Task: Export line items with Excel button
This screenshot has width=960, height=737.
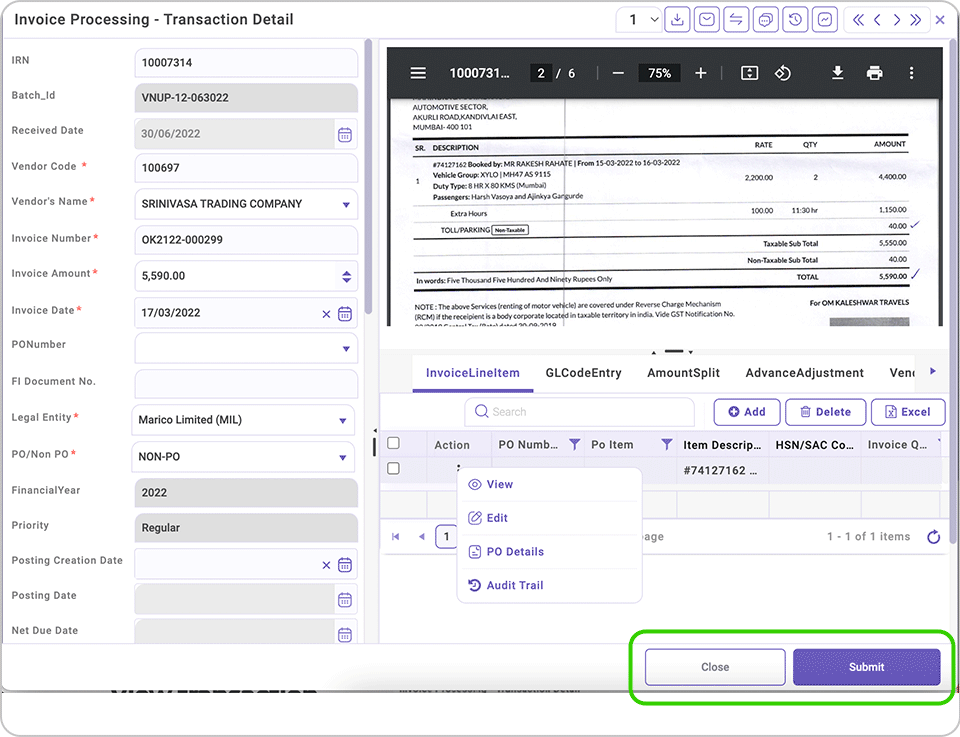Action: (908, 412)
